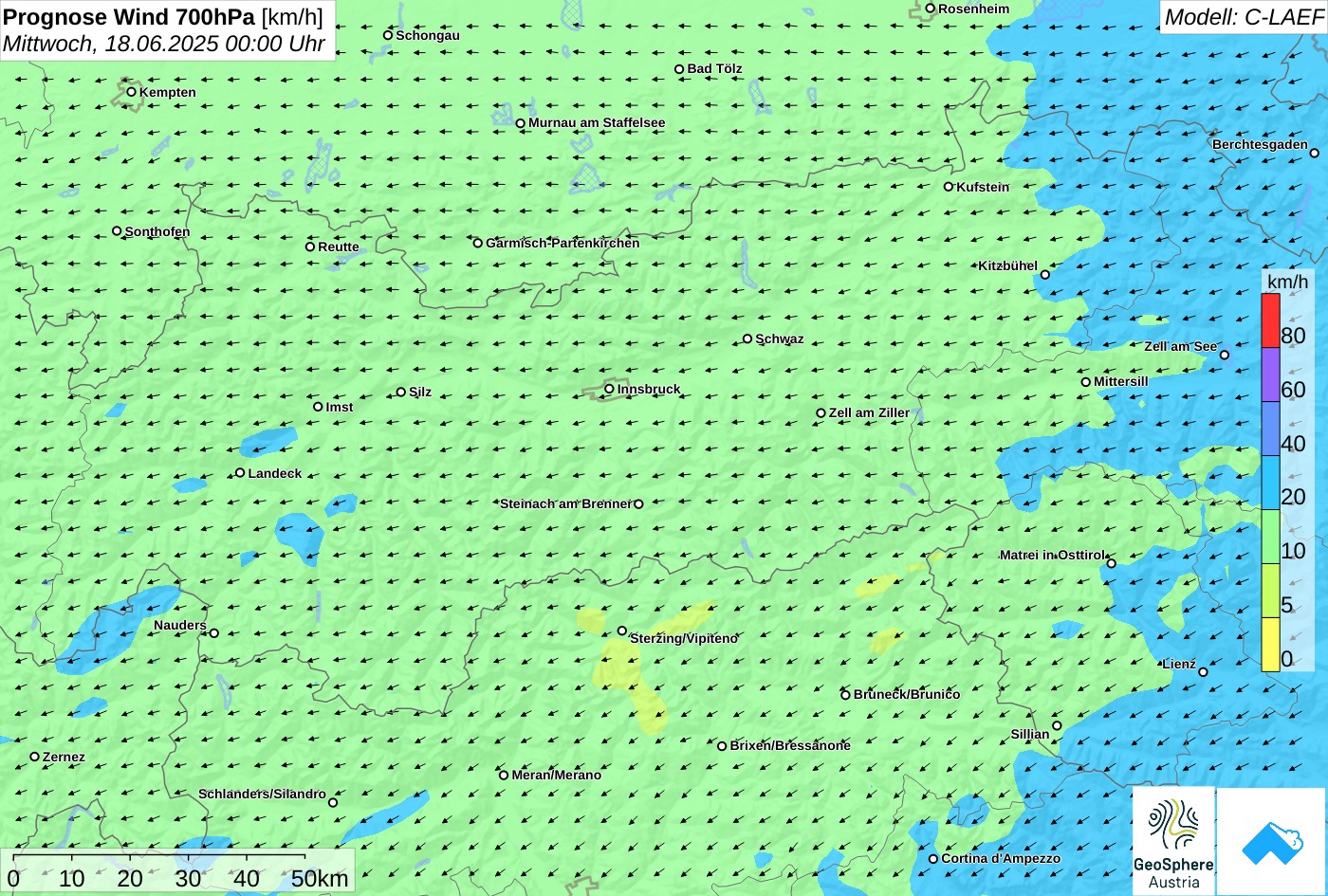
Task: Click the '50km' scale bar label
Action: tap(320, 879)
